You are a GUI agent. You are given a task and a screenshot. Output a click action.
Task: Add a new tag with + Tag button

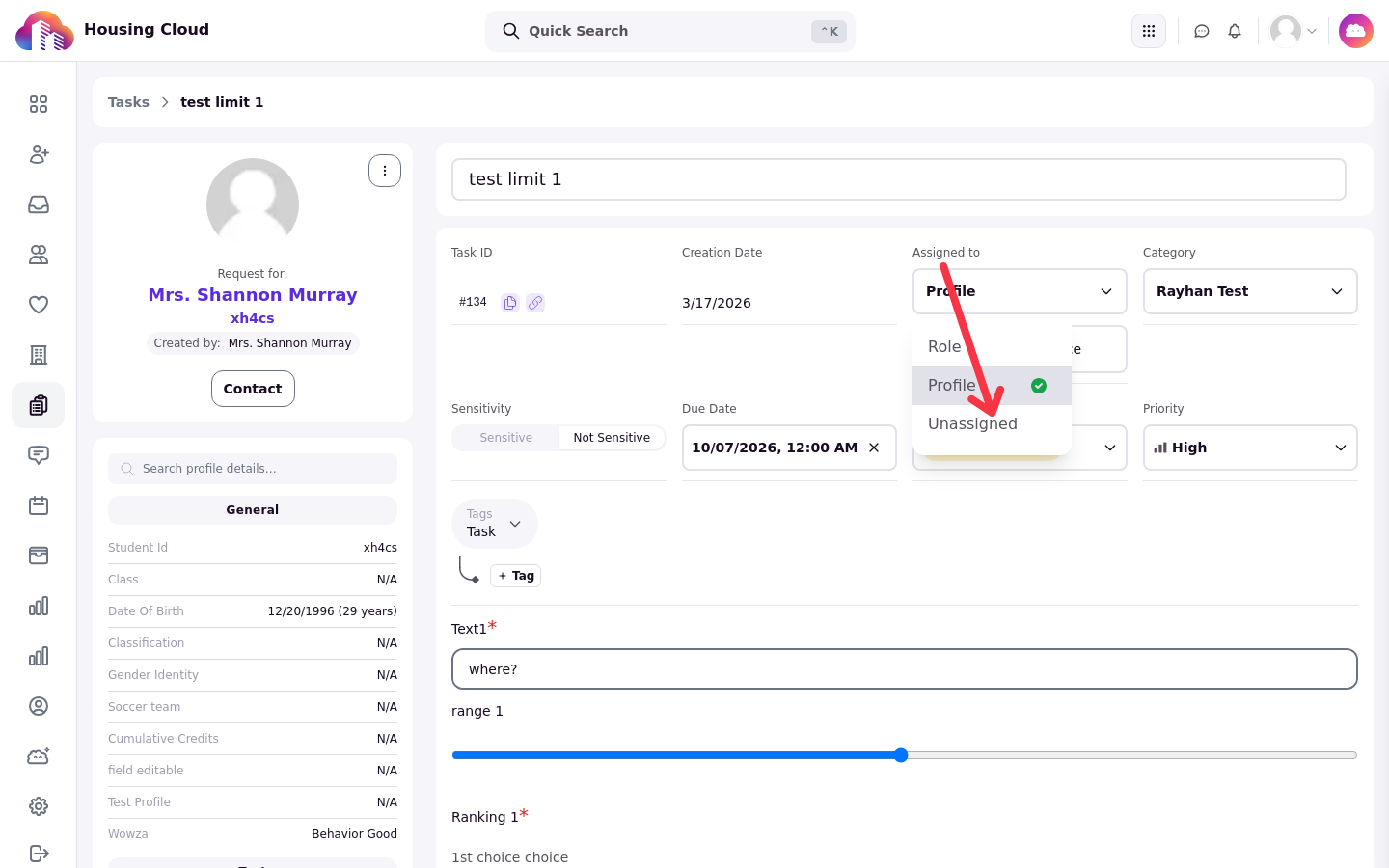tap(516, 576)
